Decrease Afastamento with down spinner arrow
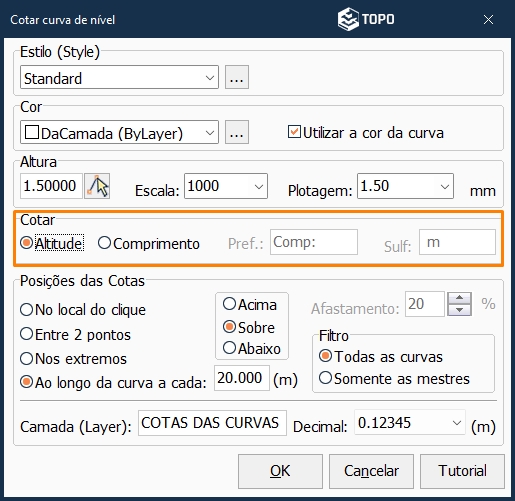 [x=459, y=310]
